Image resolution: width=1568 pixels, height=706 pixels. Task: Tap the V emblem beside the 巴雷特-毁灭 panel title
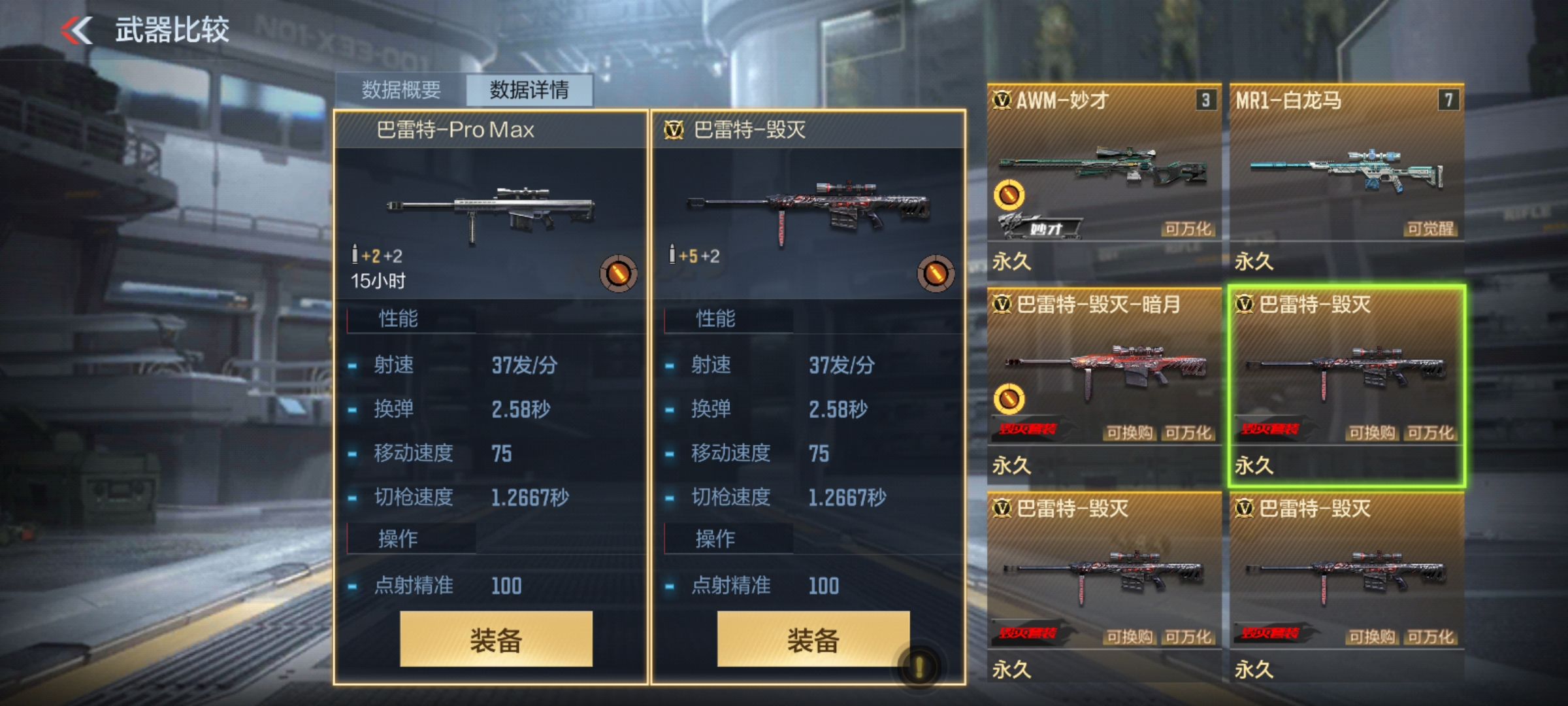(674, 130)
